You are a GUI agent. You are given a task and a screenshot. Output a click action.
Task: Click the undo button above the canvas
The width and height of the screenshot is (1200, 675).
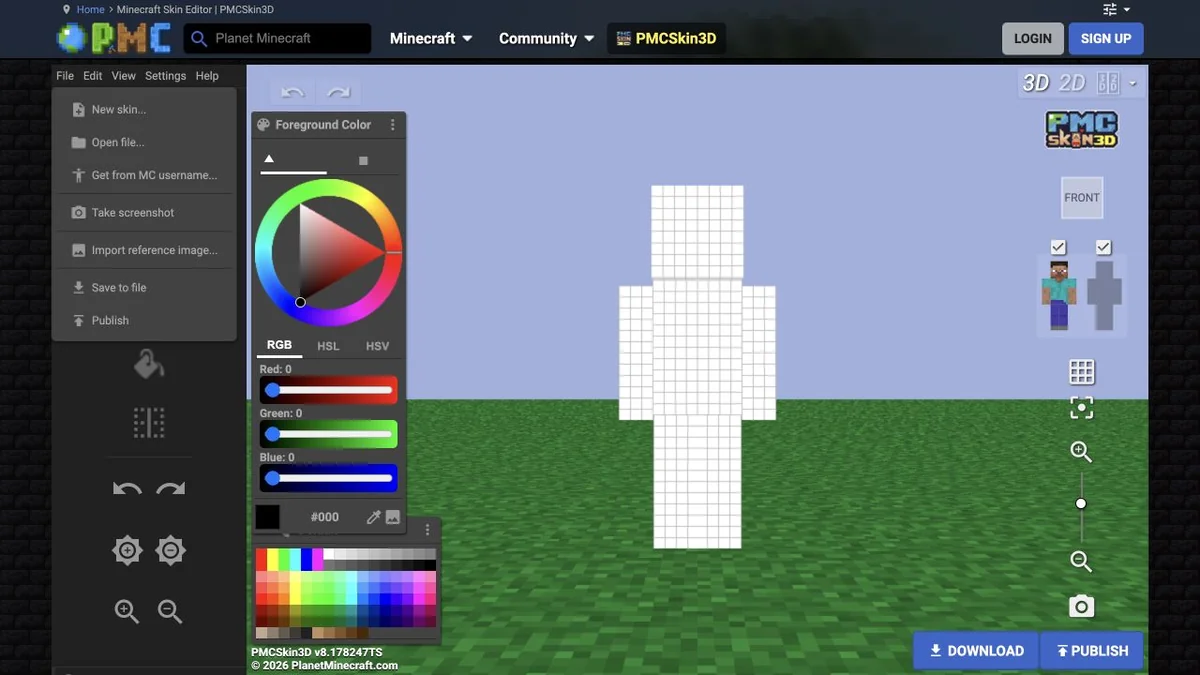coord(292,92)
